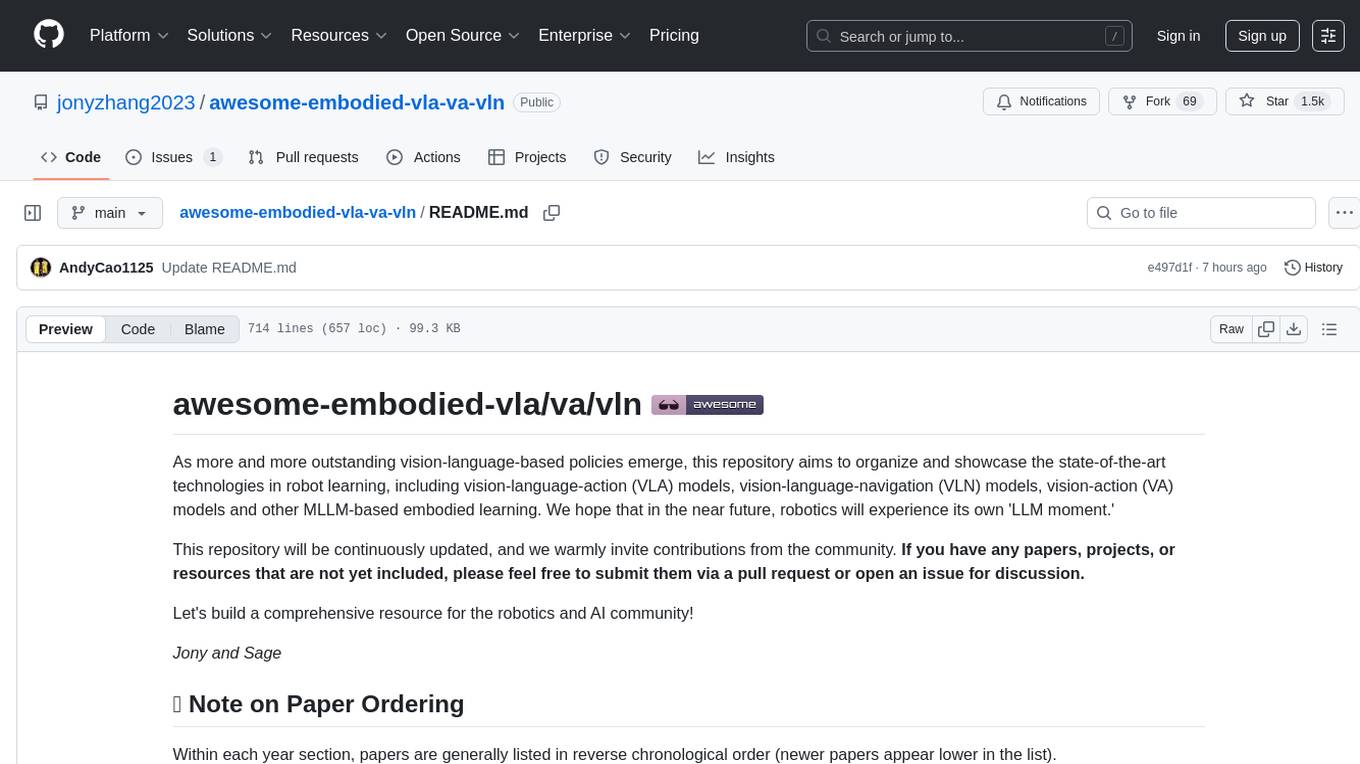This screenshot has height=764, width=1360.
Task: Open jonyzhang2023 owner profile link
Action: coord(127,102)
